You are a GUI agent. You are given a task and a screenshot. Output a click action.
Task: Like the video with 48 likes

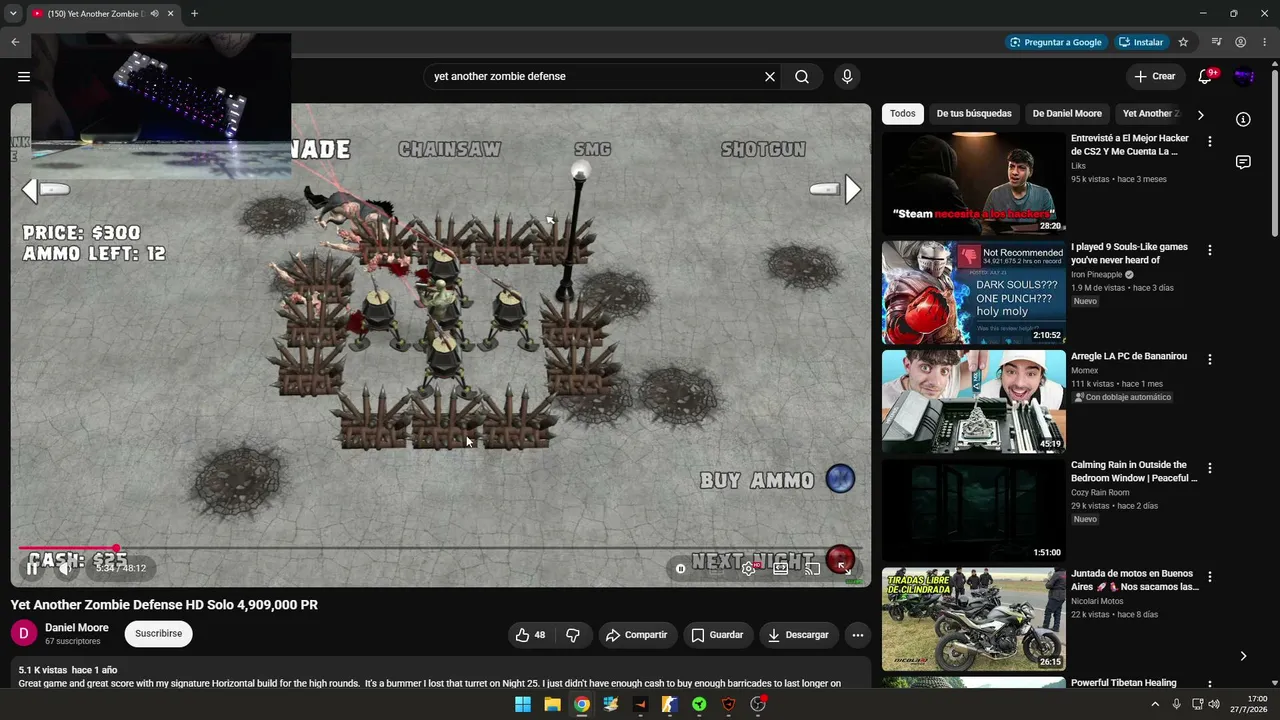(x=530, y=635)
